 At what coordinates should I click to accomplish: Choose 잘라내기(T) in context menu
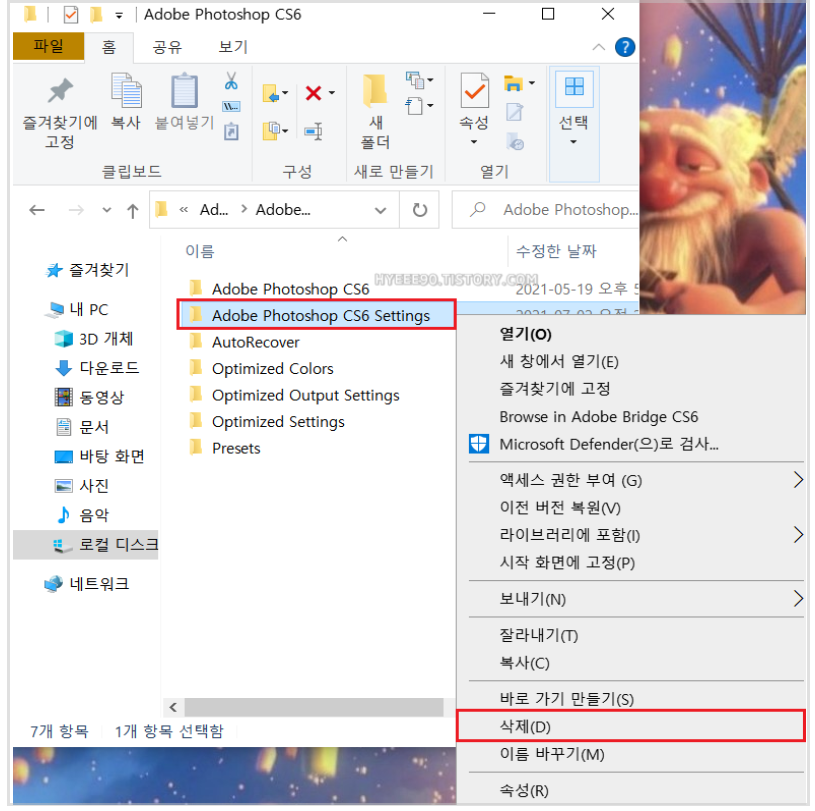pyautogui.click(x=630, y=635)
